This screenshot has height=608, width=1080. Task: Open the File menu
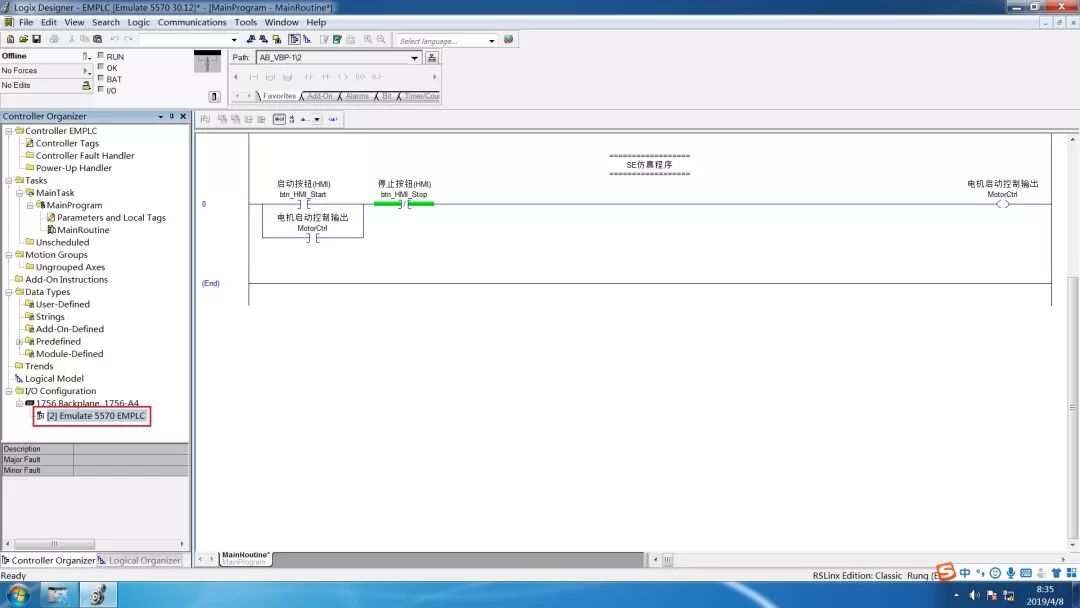pyautogui.click(x=26, y=22)
